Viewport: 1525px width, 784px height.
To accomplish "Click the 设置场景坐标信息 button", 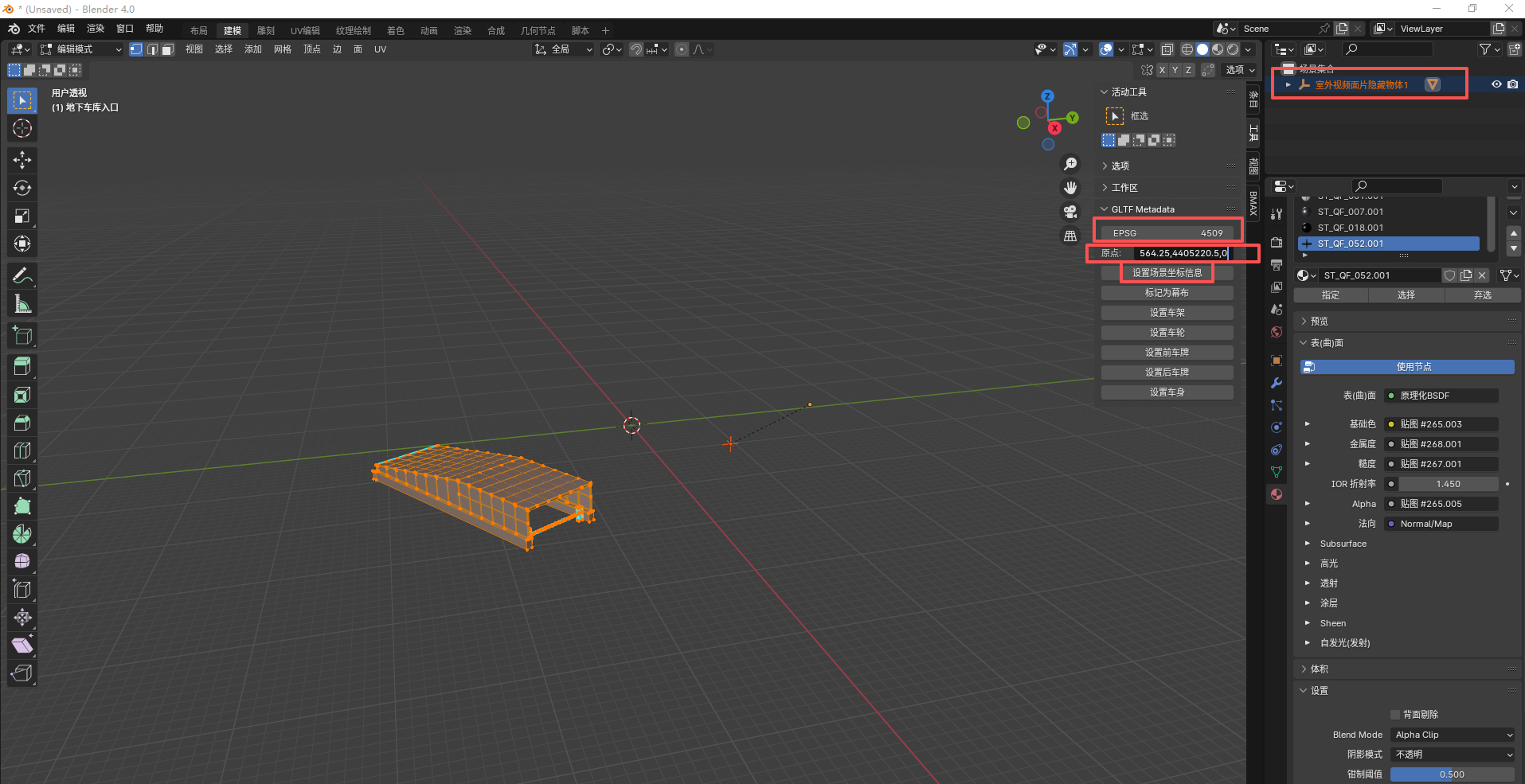I will pos(1167,273).
